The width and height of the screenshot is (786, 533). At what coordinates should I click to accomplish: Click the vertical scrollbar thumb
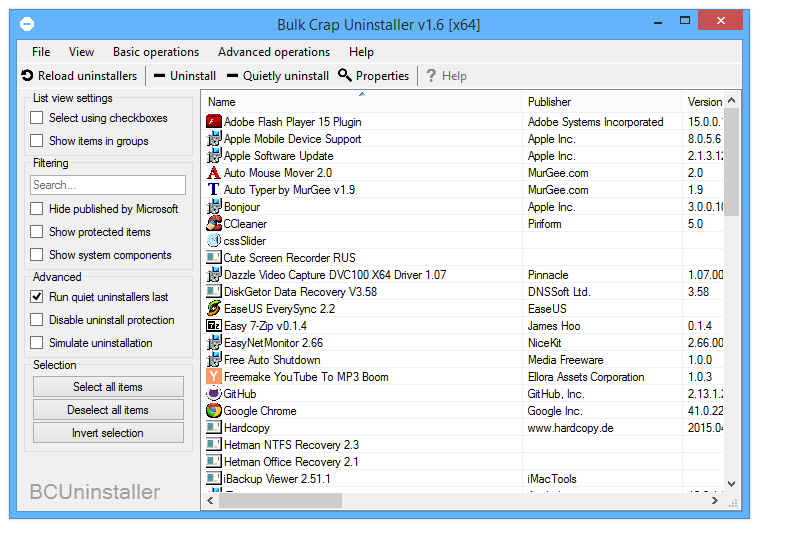coord(732,161)
